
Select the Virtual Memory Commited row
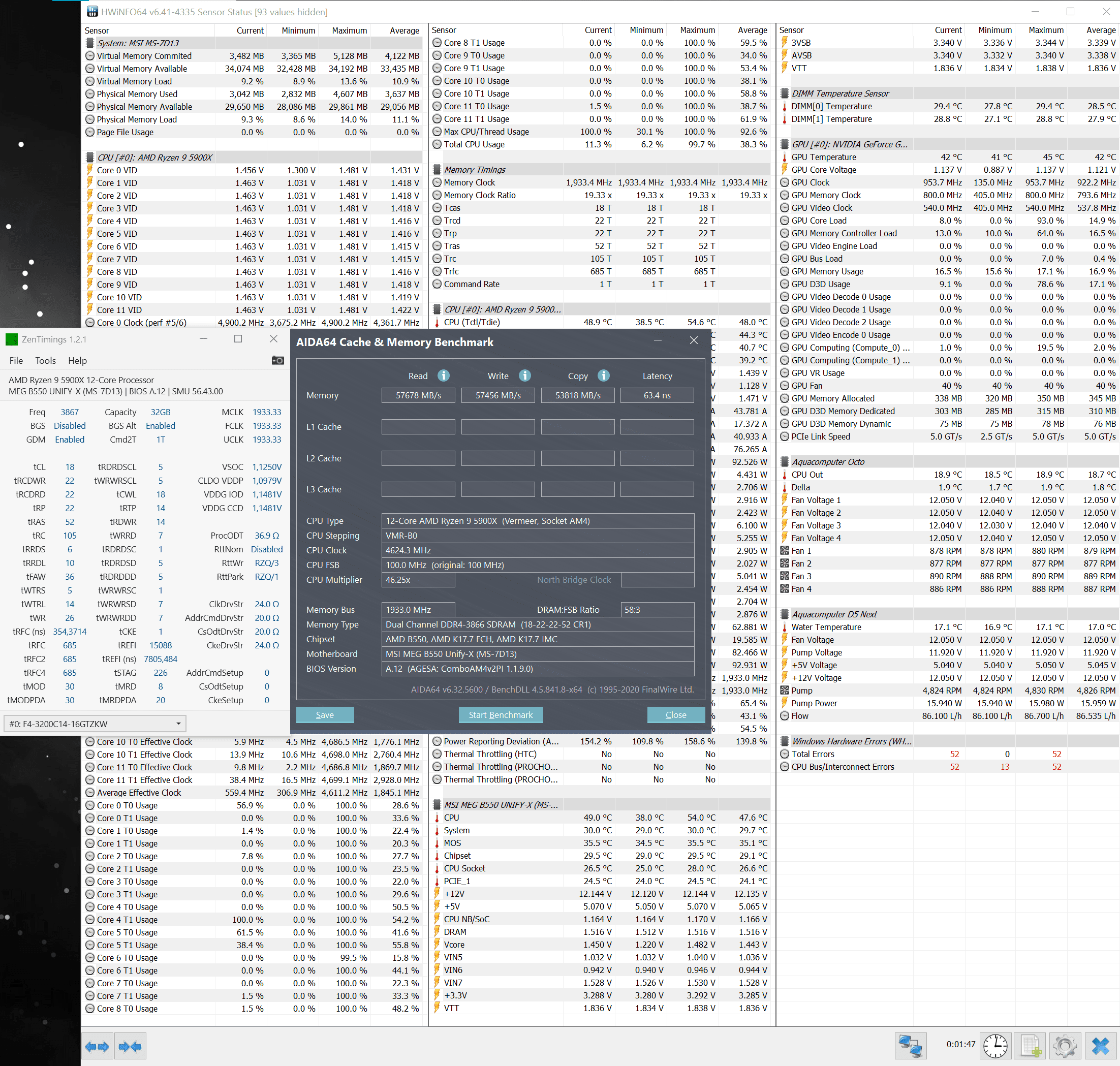click(253, 56)
